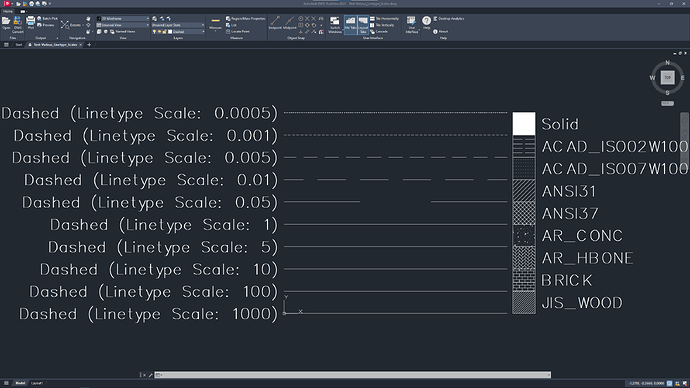Expand the Unsaved Layer State dropdown

pyautogui.click(x=178, y=25)
